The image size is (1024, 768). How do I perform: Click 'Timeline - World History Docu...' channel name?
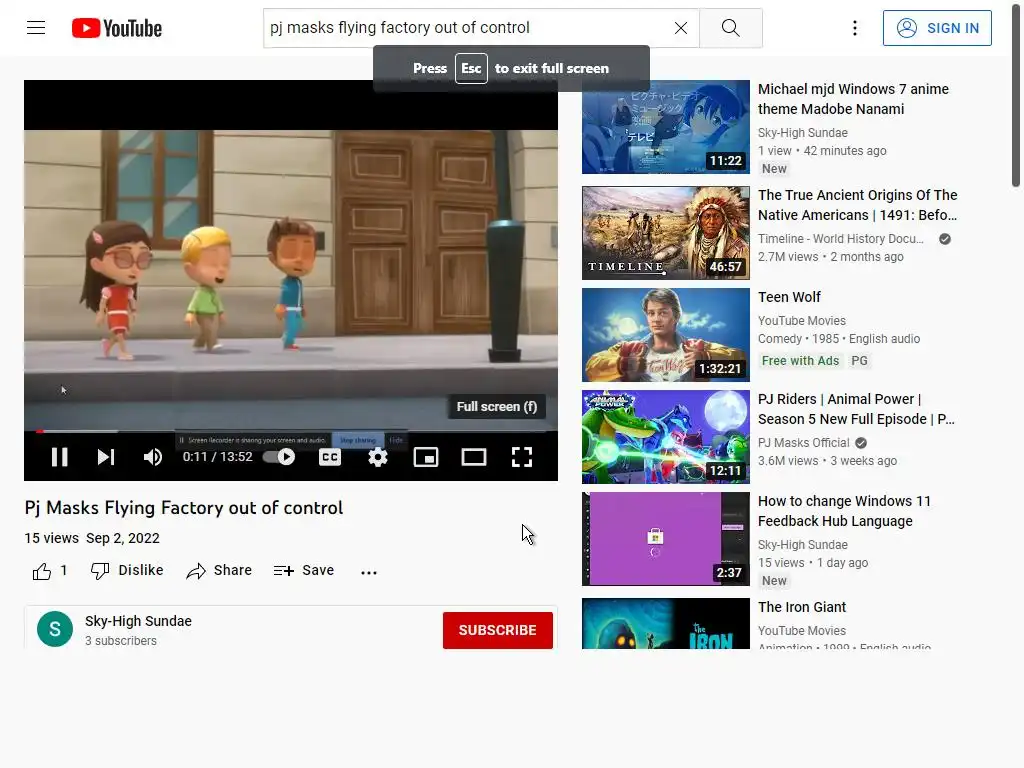pyautogui.click(x=840, y=239)
